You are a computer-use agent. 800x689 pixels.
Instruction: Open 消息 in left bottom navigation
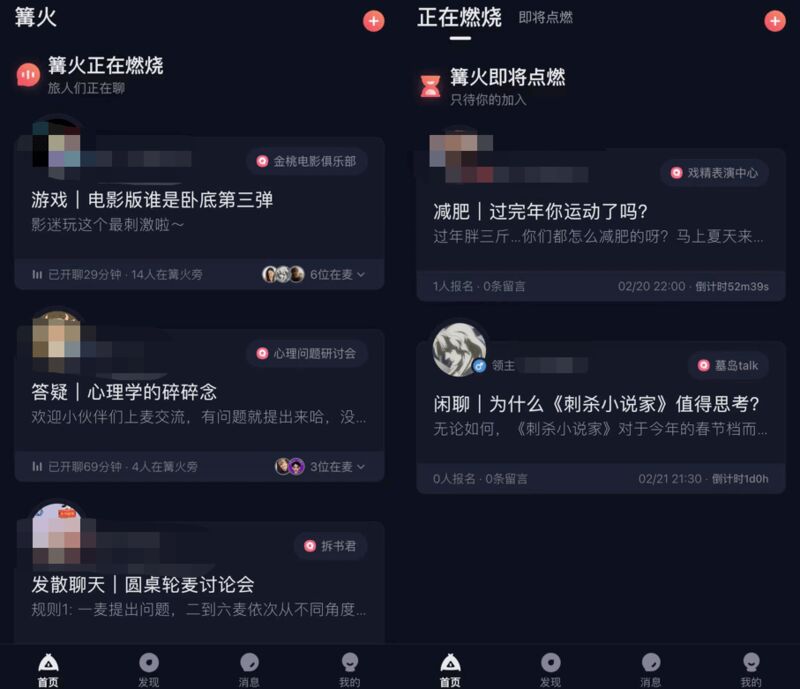click(x=249, y=670)
